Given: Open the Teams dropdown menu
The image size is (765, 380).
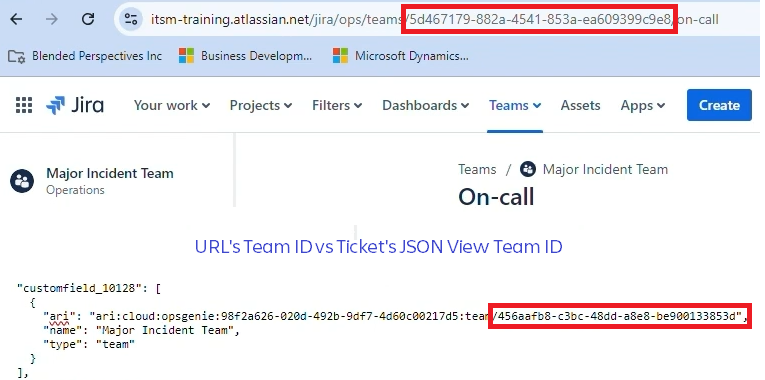Looking at the screenshot, I should pyautogui.click(x=515, y=105).
